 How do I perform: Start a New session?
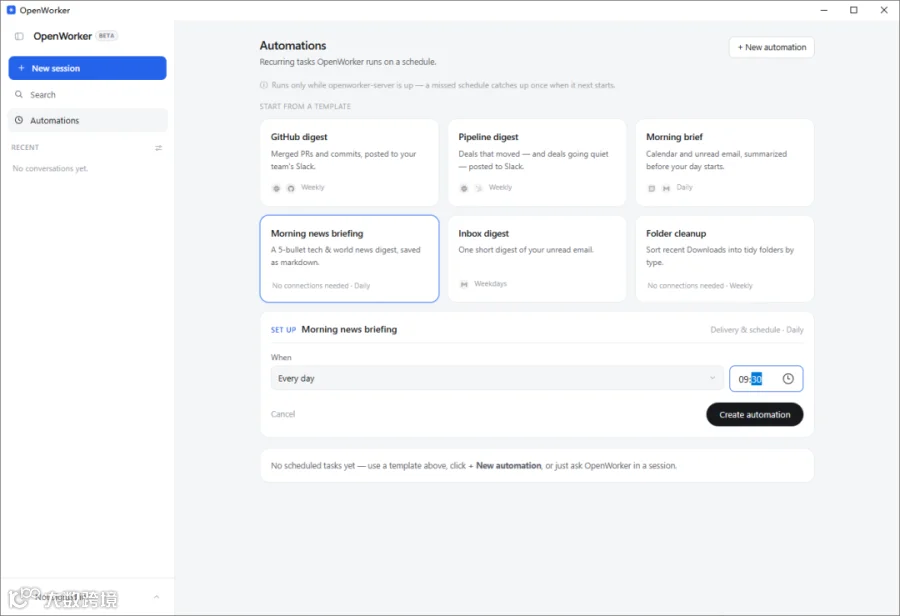[x=87, y=68]
